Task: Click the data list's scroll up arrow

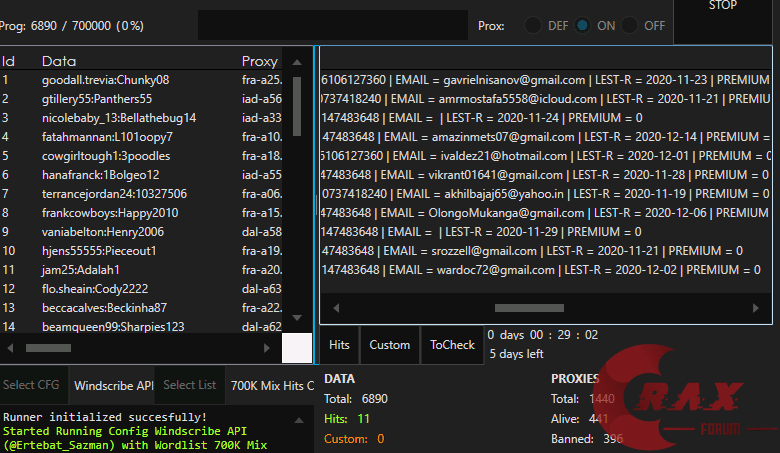Action: coord(297,62)
